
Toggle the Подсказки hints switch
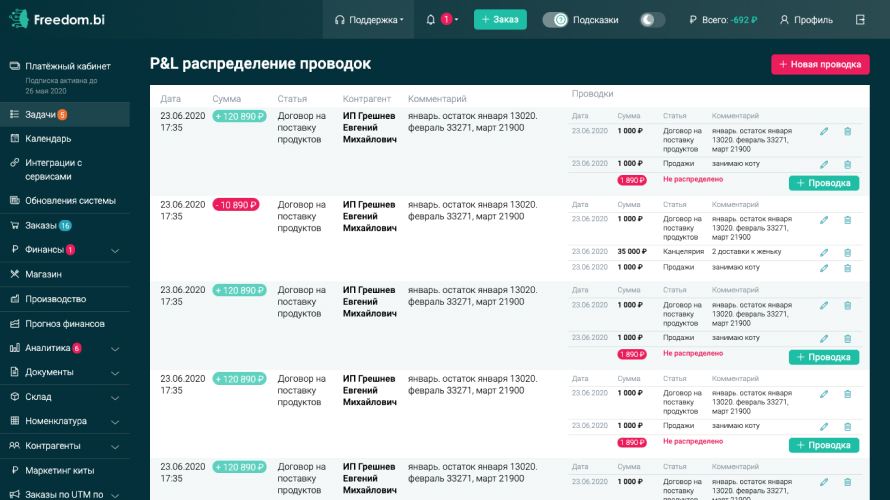click(x=555, y=20)
